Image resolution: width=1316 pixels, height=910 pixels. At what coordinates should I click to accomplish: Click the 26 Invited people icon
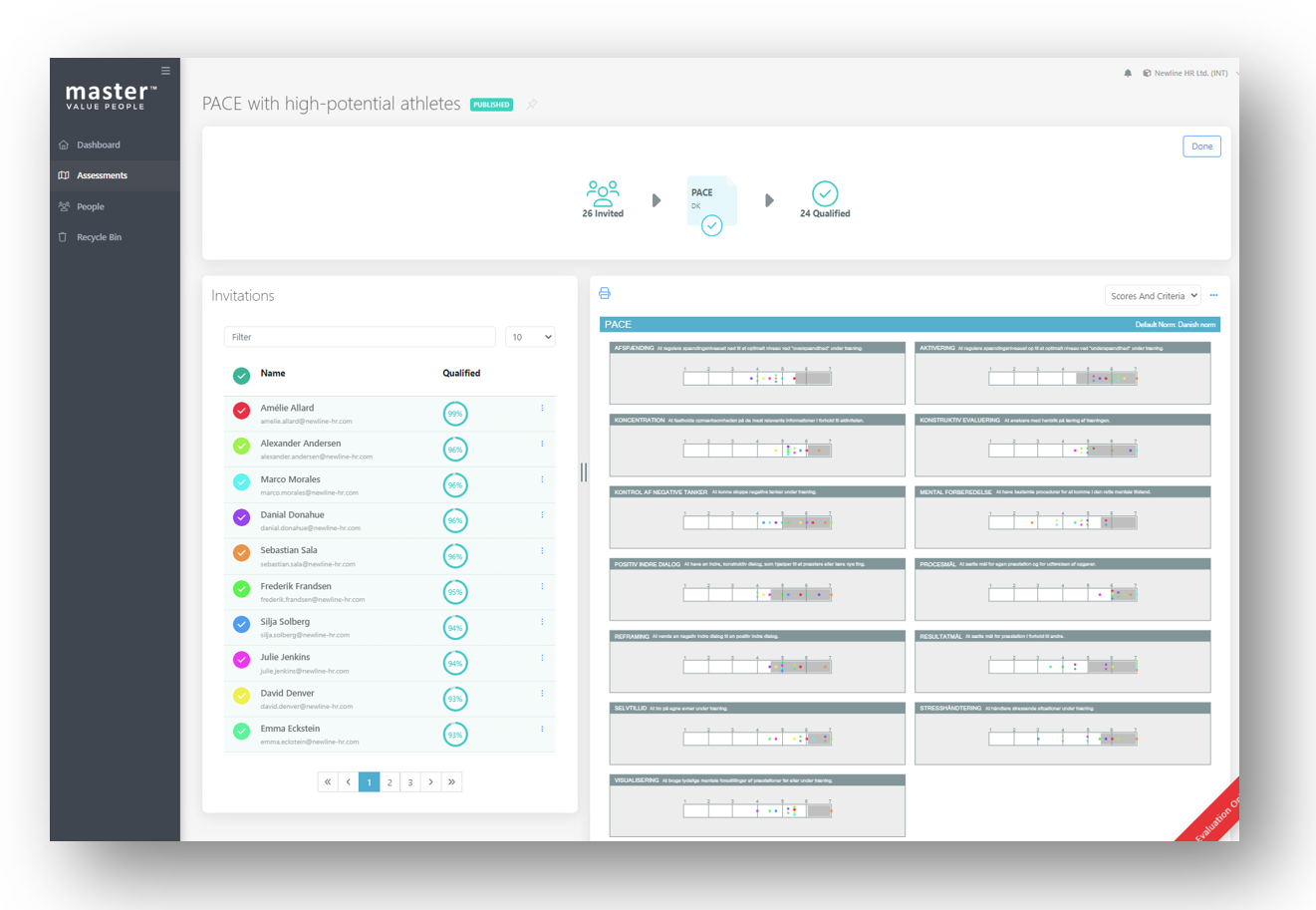coord(603,193)
